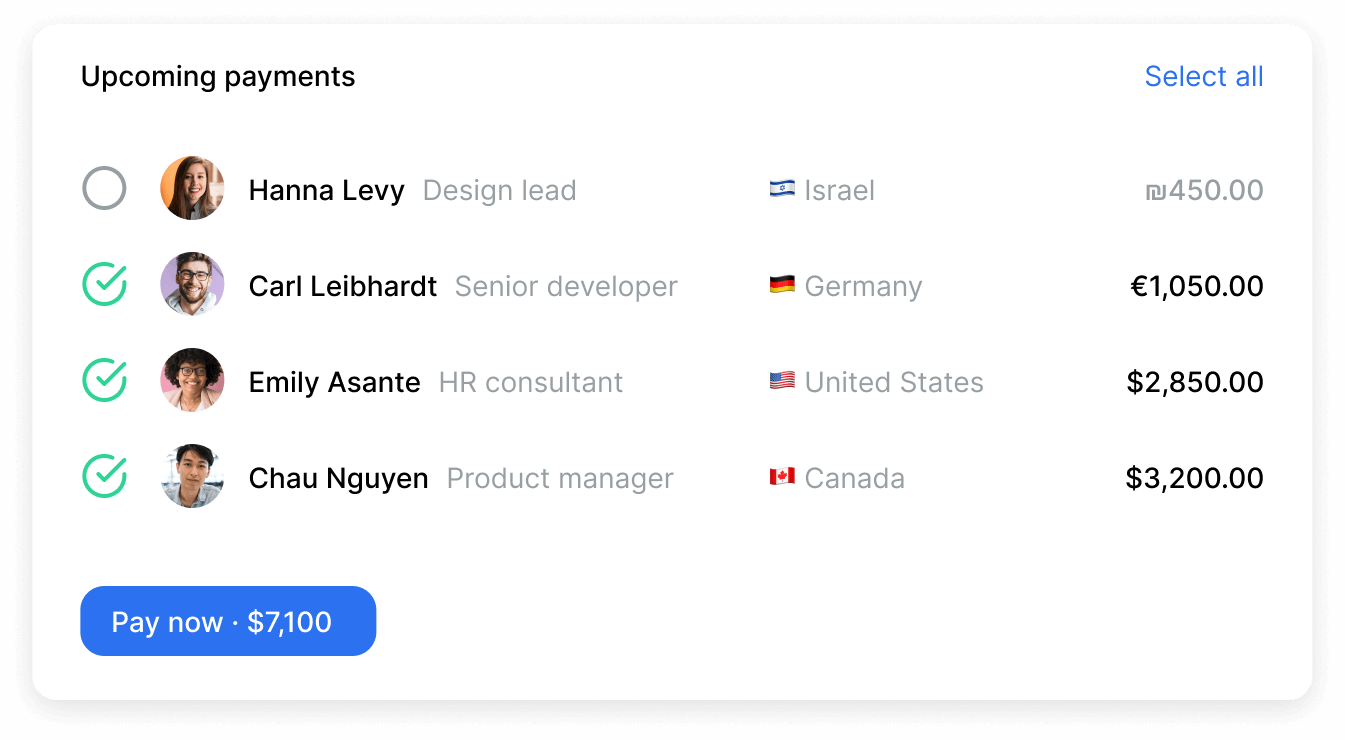
Task: Deselect Emily Asante's payment checkbox
Action: tap(104, 381)
